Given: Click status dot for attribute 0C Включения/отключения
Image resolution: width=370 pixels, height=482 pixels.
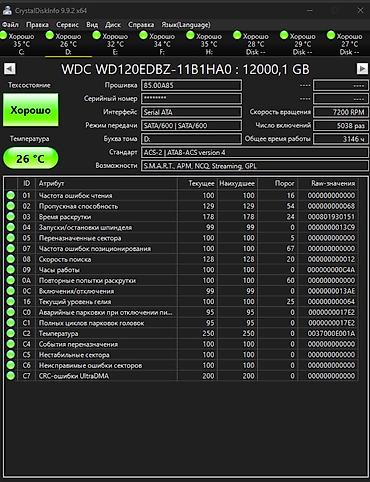Looking at the screenshot, I should [x=11, y=291].
